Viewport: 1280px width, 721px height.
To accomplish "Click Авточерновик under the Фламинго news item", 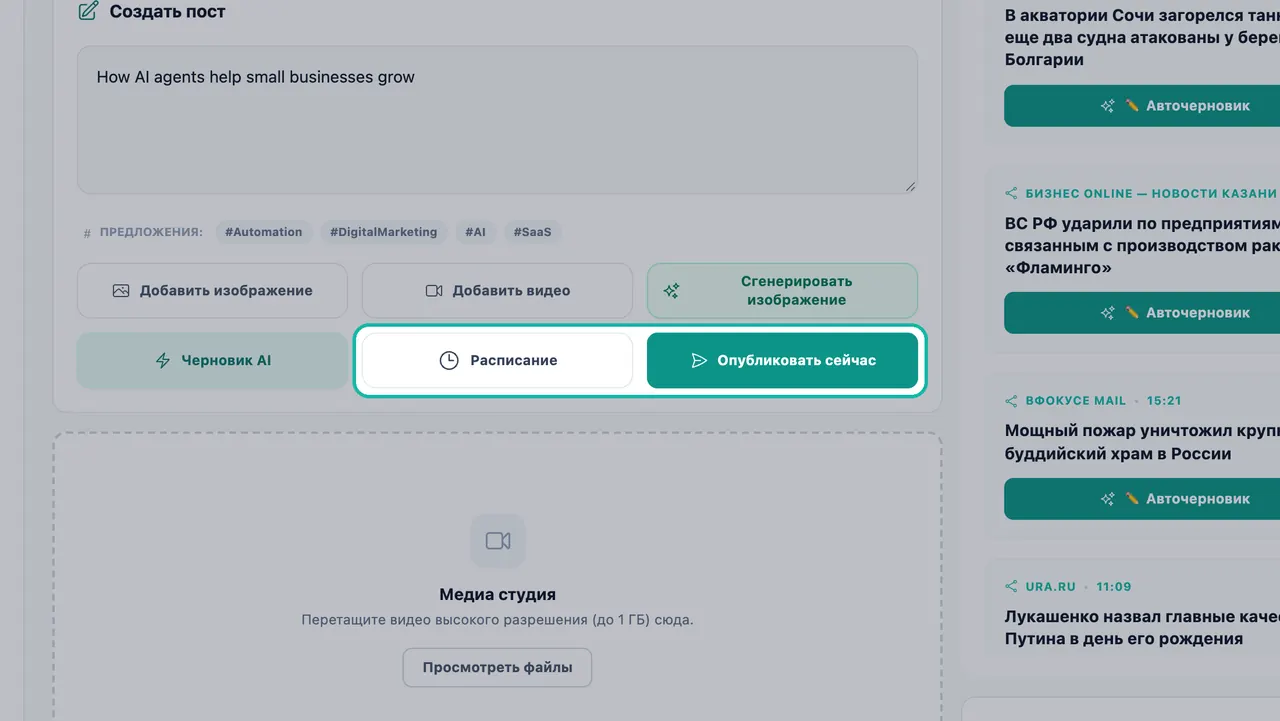I will coord(1142,313).
